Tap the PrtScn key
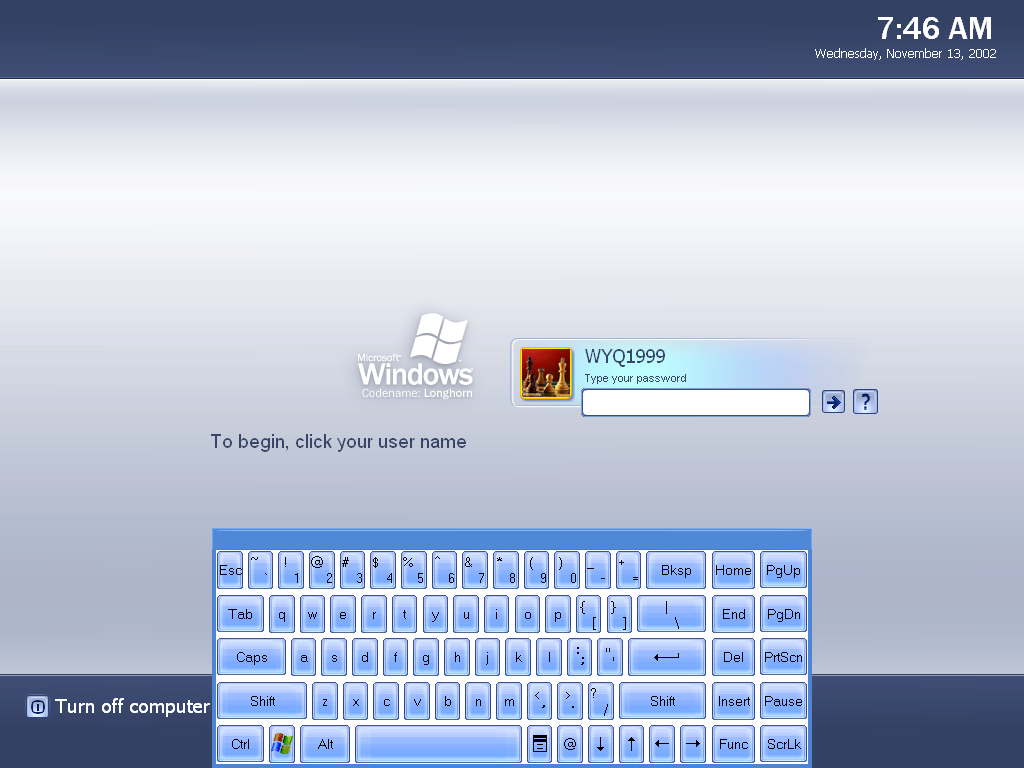 tap(784, 657)
